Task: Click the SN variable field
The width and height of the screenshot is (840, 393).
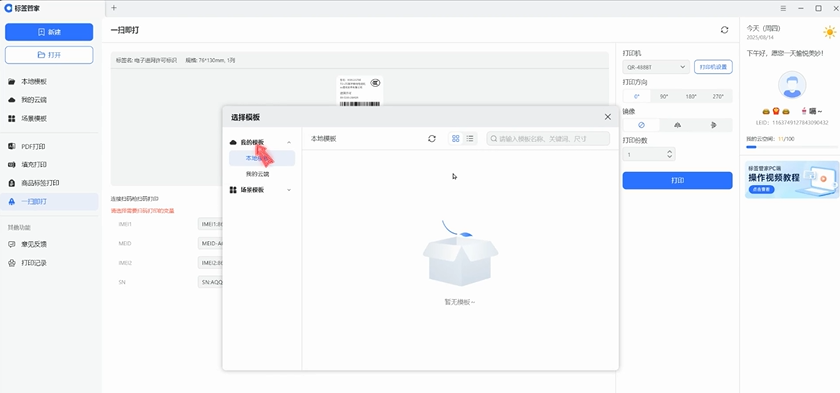Action: pyautogui.click(x=210, y=282)
